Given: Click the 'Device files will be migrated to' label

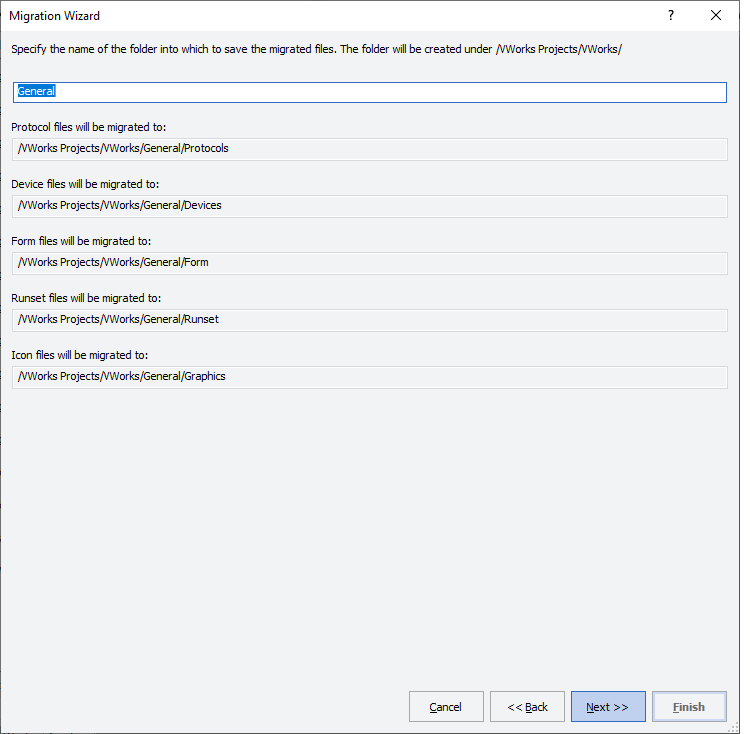Looking at the screenshot, I should tap(85, 184).
